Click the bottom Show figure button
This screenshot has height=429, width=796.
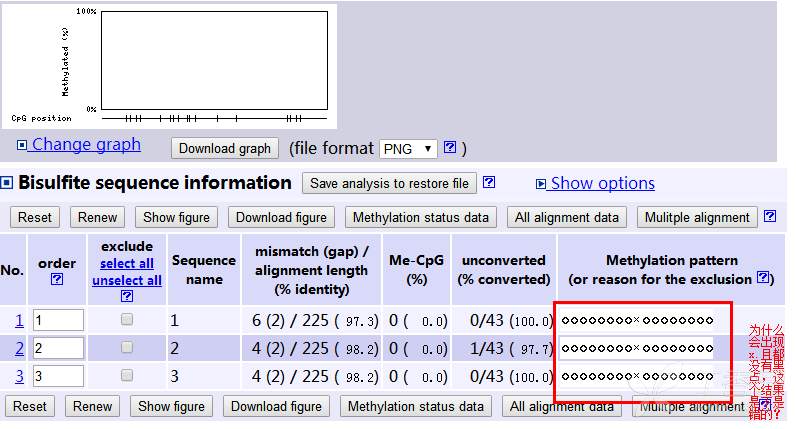[x=171, y=406]
